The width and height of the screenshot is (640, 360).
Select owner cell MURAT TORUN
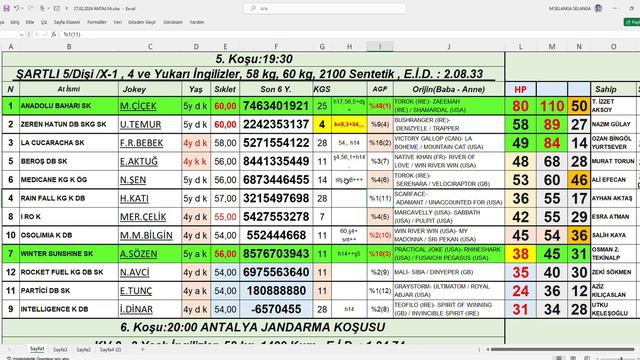click(x=613, y=162)
